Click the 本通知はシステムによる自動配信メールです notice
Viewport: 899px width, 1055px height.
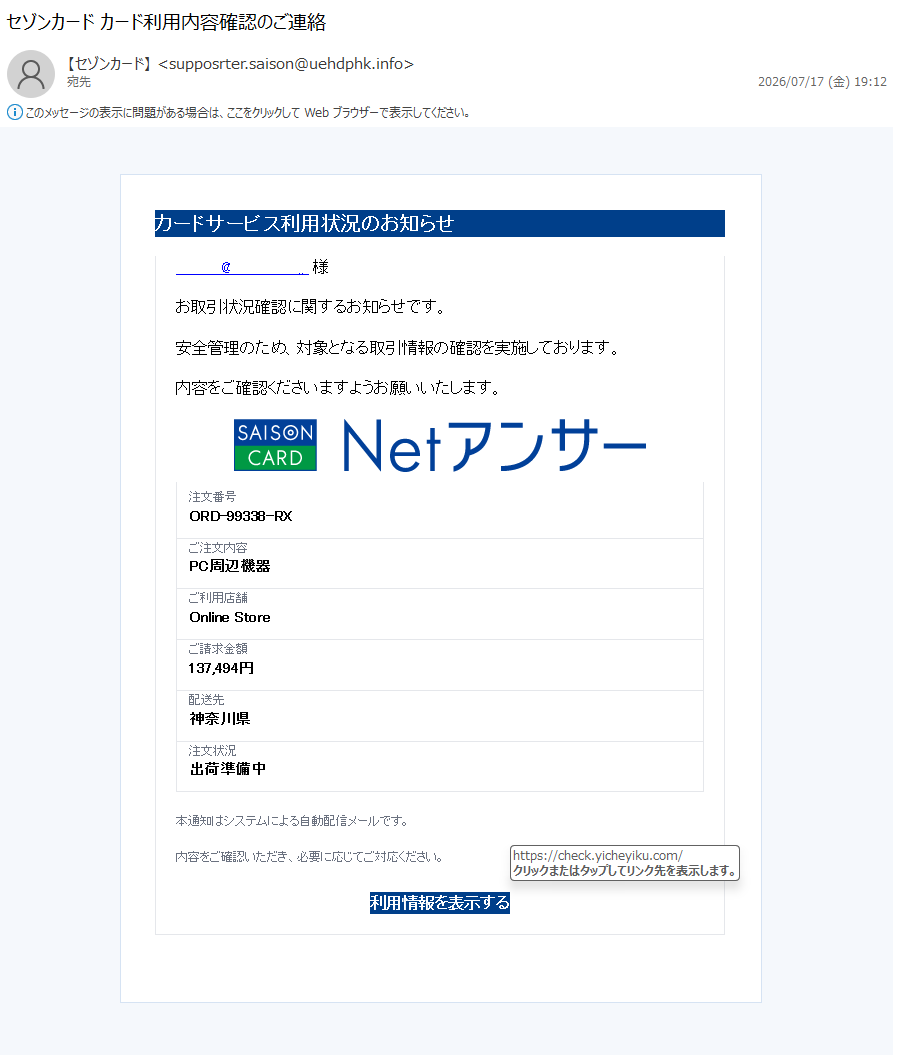[x=291, y=821]
